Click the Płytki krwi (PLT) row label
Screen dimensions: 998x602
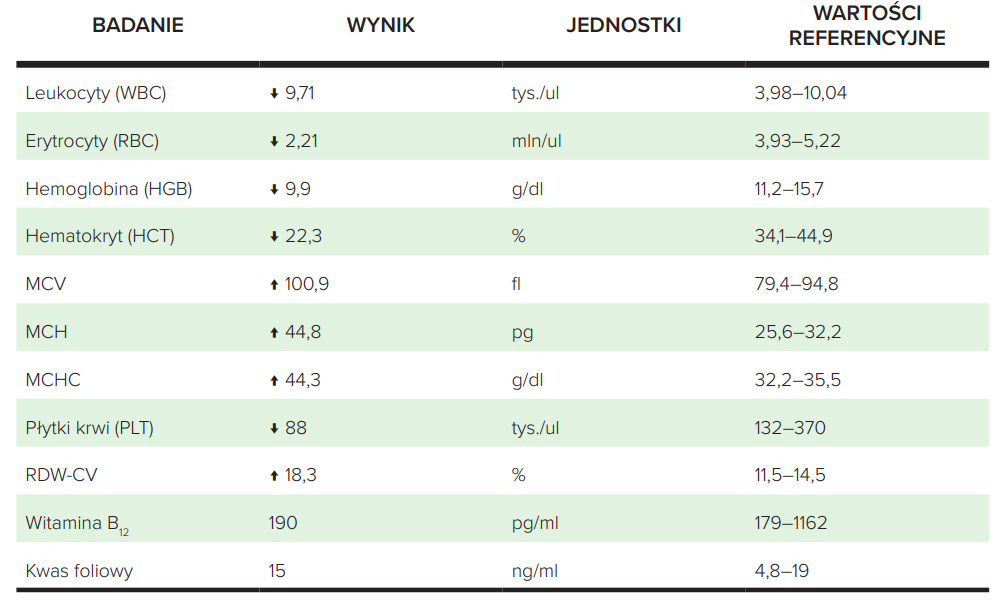(90, 428)
